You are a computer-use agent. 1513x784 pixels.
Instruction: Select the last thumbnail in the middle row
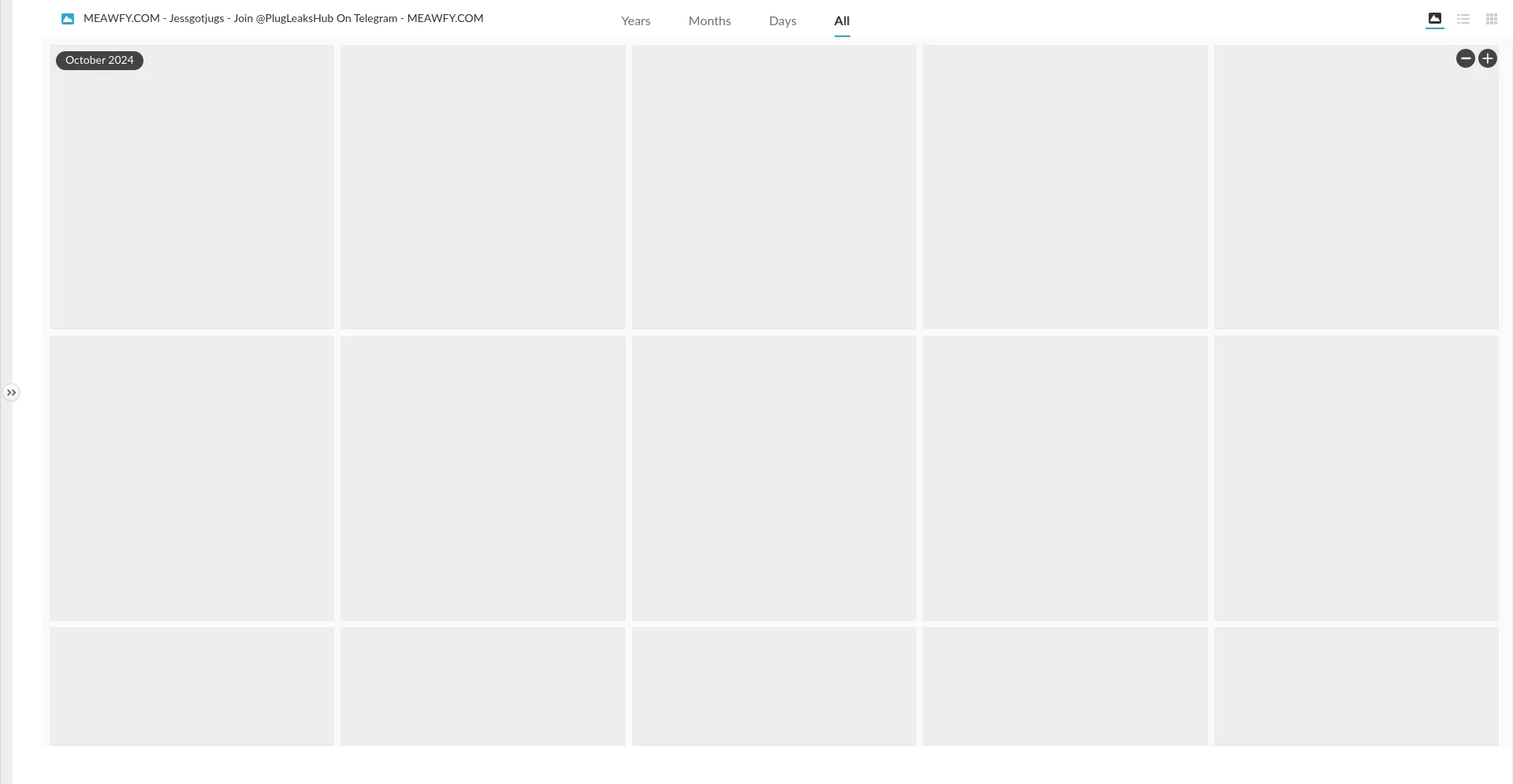(x=1355, y=477)
